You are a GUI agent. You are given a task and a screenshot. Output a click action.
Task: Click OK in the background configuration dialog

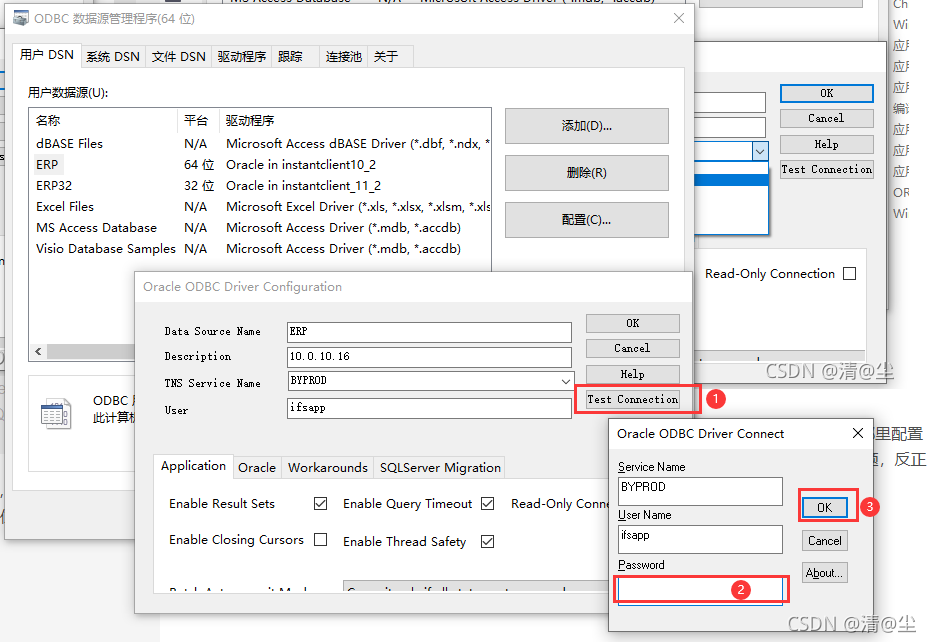(826, 93)
